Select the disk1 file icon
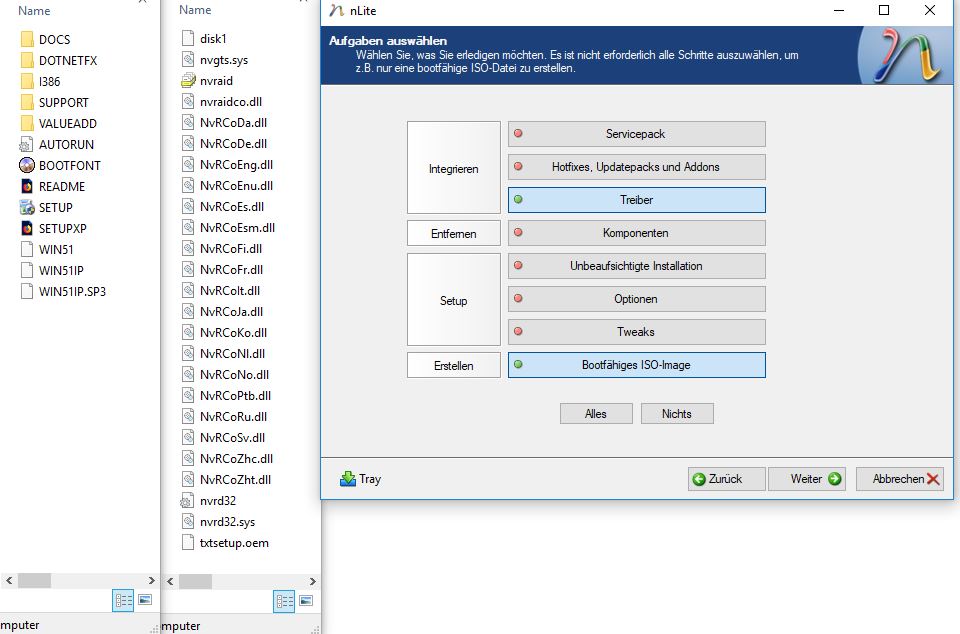The height and width of the screenshot is (634, 960). tap(188, 39)
